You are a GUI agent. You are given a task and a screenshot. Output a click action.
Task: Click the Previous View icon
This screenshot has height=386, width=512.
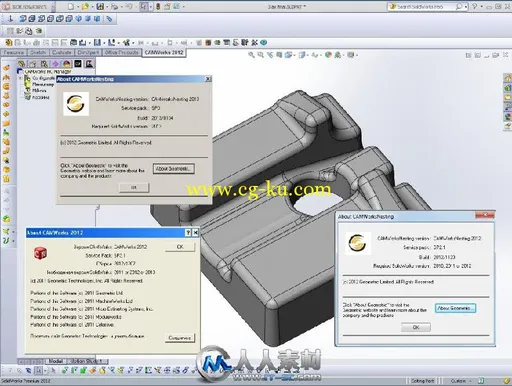pos(270,55)
